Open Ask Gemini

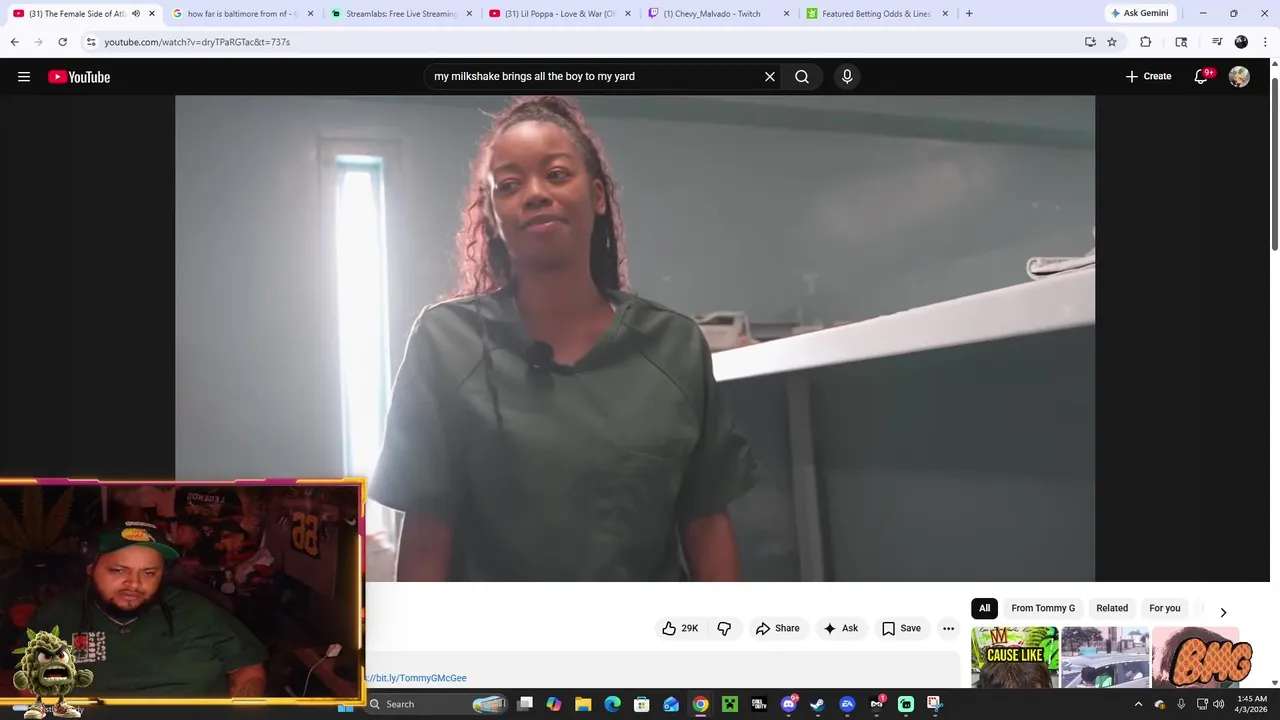pos(1139,14)
